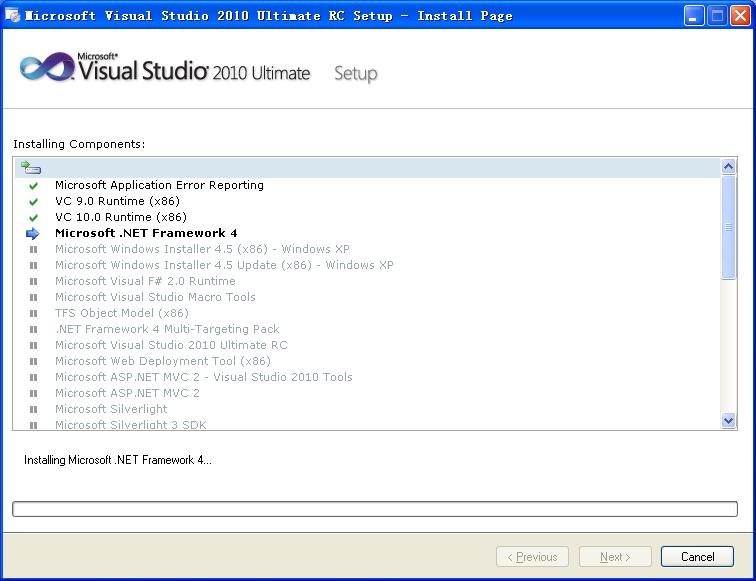This screenshot has height=581, width=756.
Task: Select VC 10.0 Runtime (x86) entry
Action: point(121,217)
